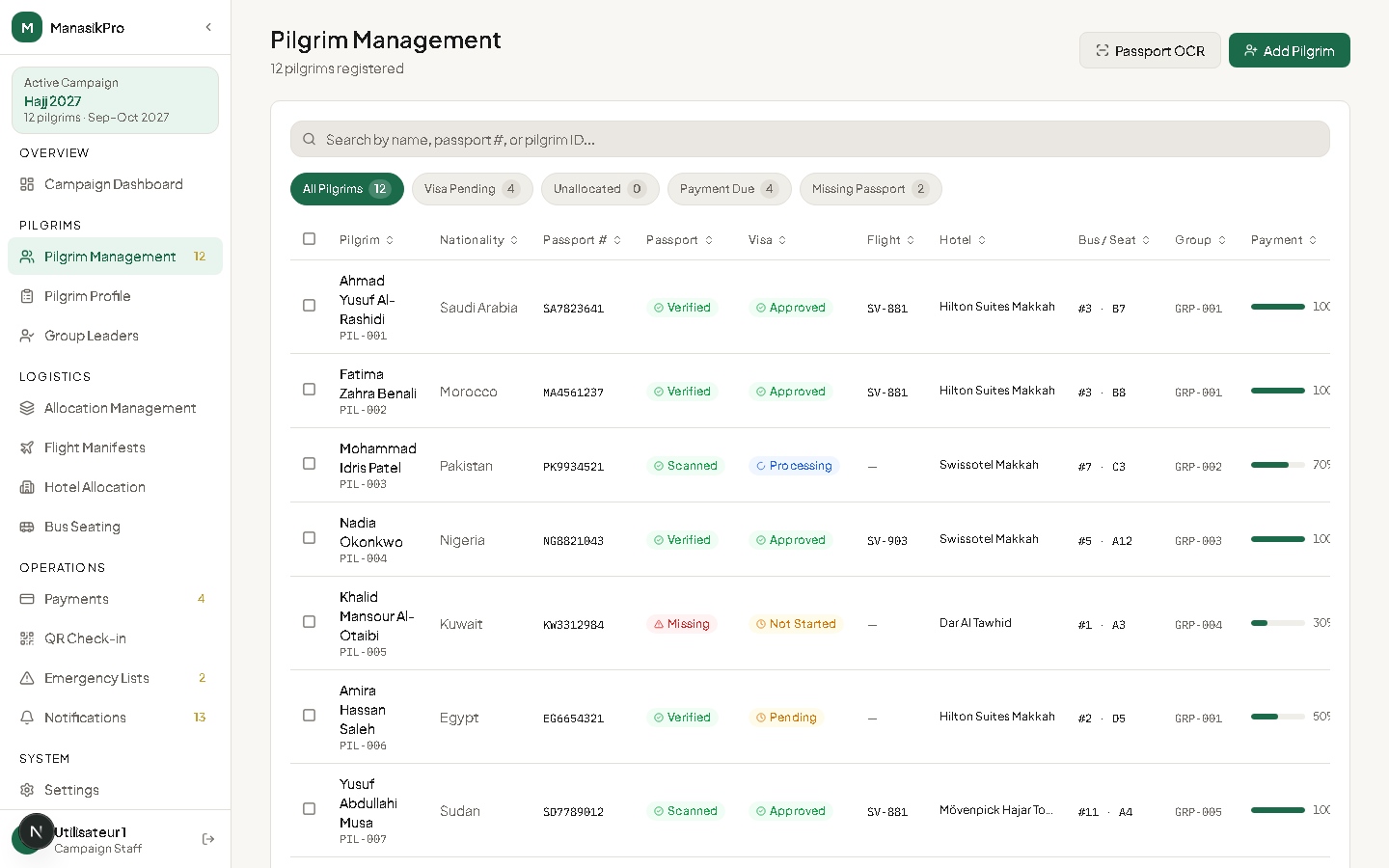The width and height of the screenshot is (1389, 868).
Task: Sort by the Hotel column header
Action: [963, 240]
